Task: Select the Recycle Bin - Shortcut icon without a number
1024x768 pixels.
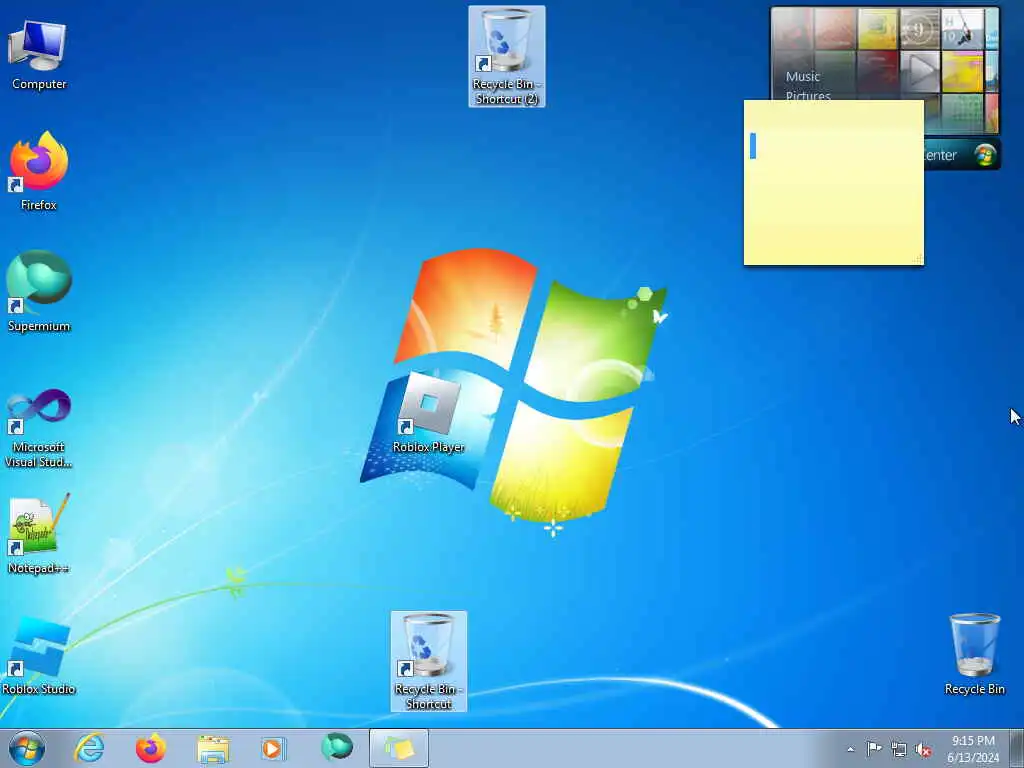Action: [x=428, y=662]
